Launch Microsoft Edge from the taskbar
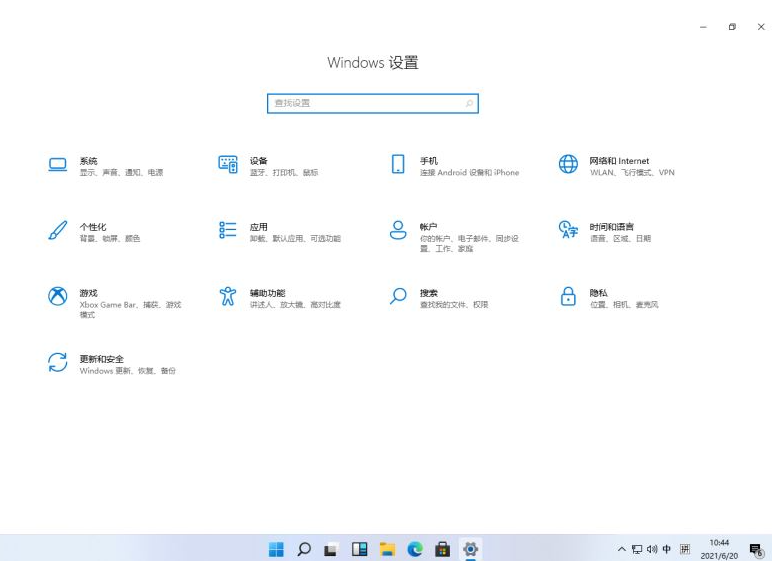The image size is (776, 561). point(414,549)
